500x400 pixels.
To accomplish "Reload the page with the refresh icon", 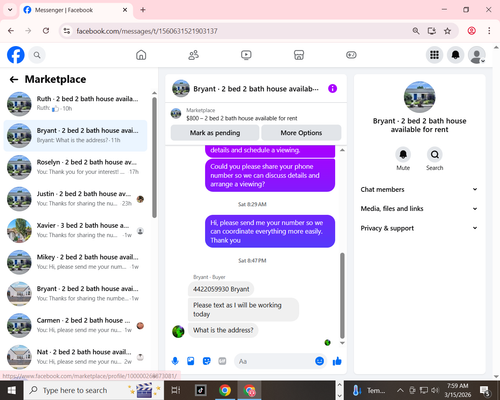I will (x=46, y=31).
